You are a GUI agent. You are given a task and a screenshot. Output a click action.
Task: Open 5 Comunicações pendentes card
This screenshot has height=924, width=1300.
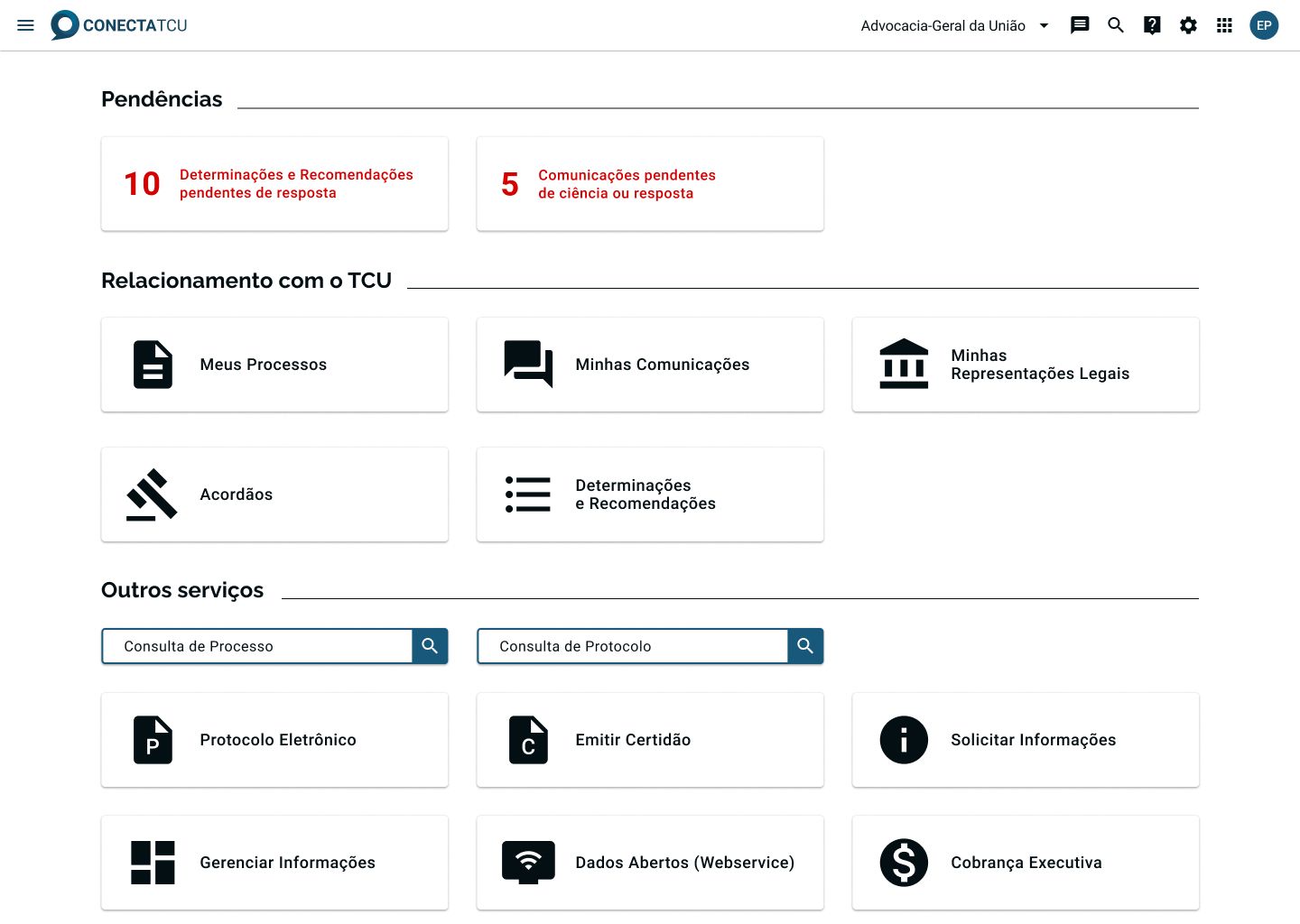[x=650, y=184]
